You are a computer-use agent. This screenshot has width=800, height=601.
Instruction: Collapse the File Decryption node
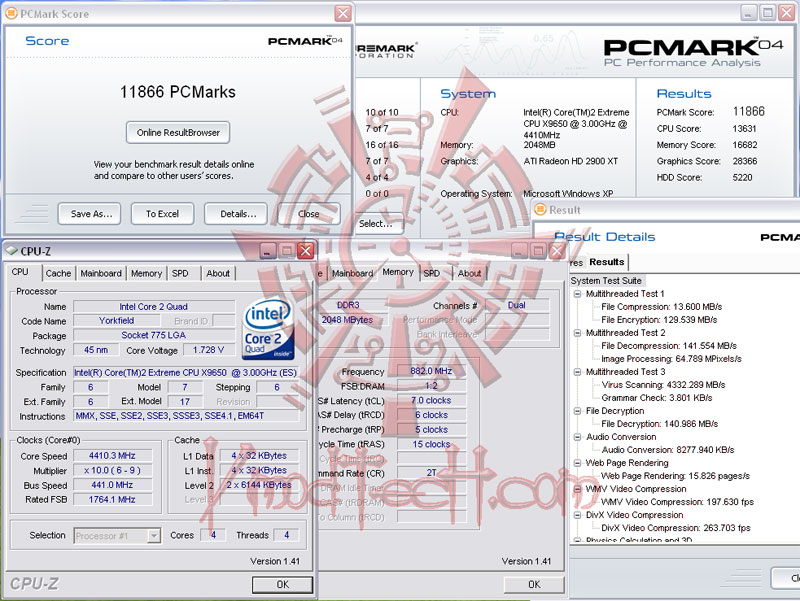tap(578, 411)
